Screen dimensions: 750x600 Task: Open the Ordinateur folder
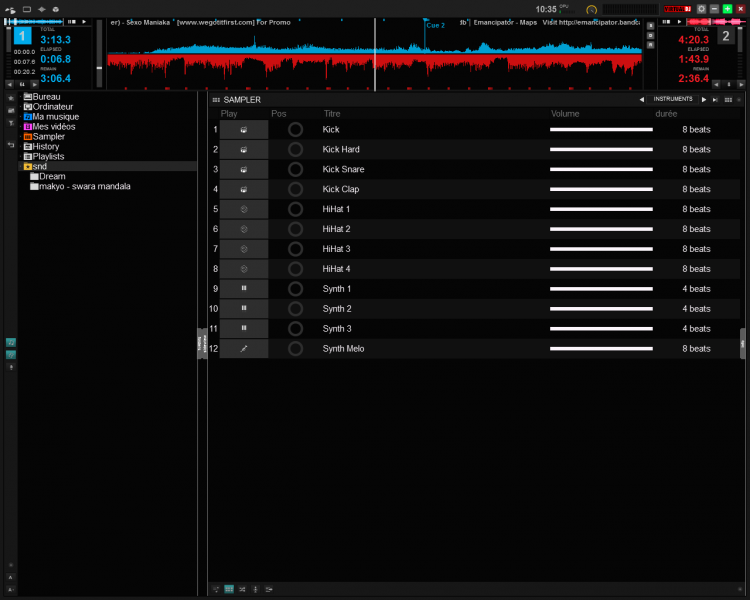coord(48,107)
